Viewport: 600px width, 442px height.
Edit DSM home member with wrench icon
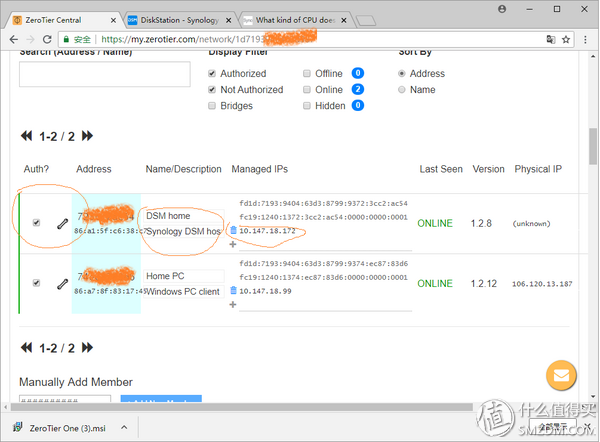pos(62,224)
